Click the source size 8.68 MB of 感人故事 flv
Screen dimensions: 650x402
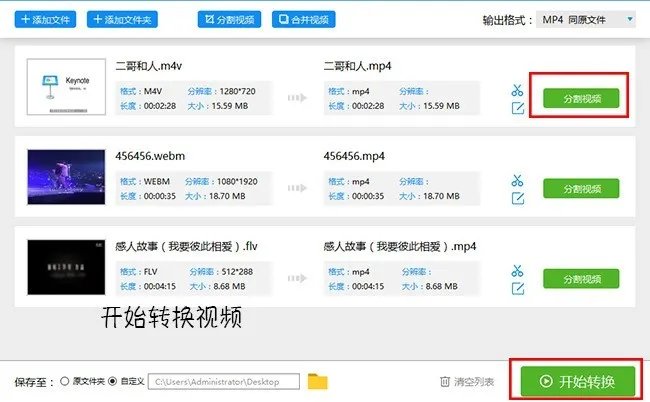pyautogui.click(x=229, y=286)
